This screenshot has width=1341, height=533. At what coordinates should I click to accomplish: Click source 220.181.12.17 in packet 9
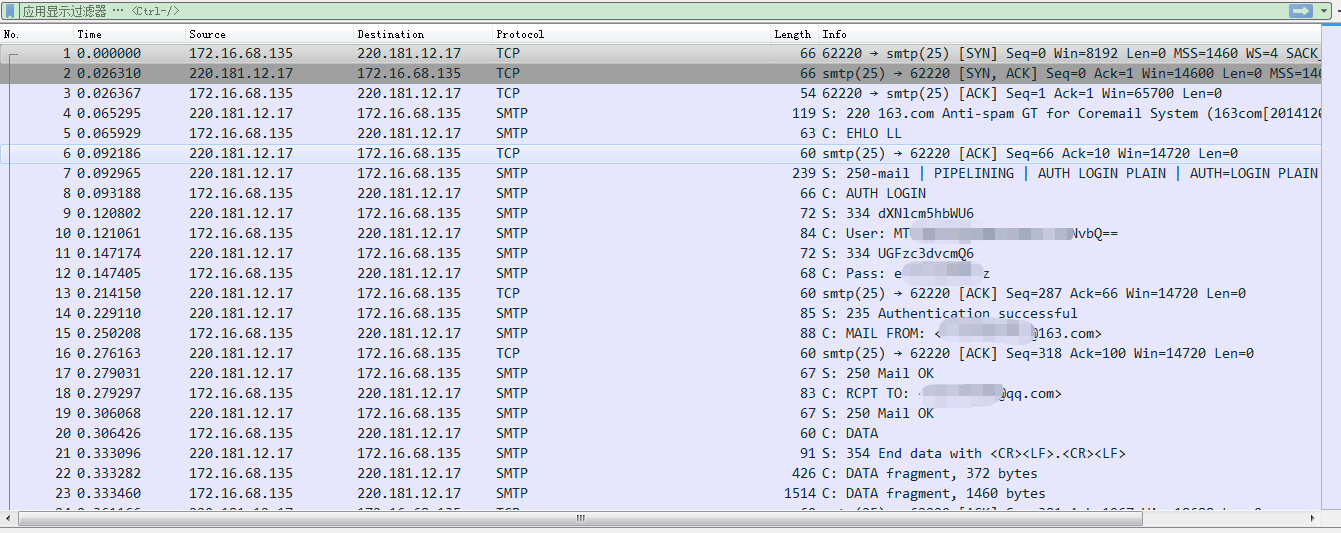tap(241, 213)
